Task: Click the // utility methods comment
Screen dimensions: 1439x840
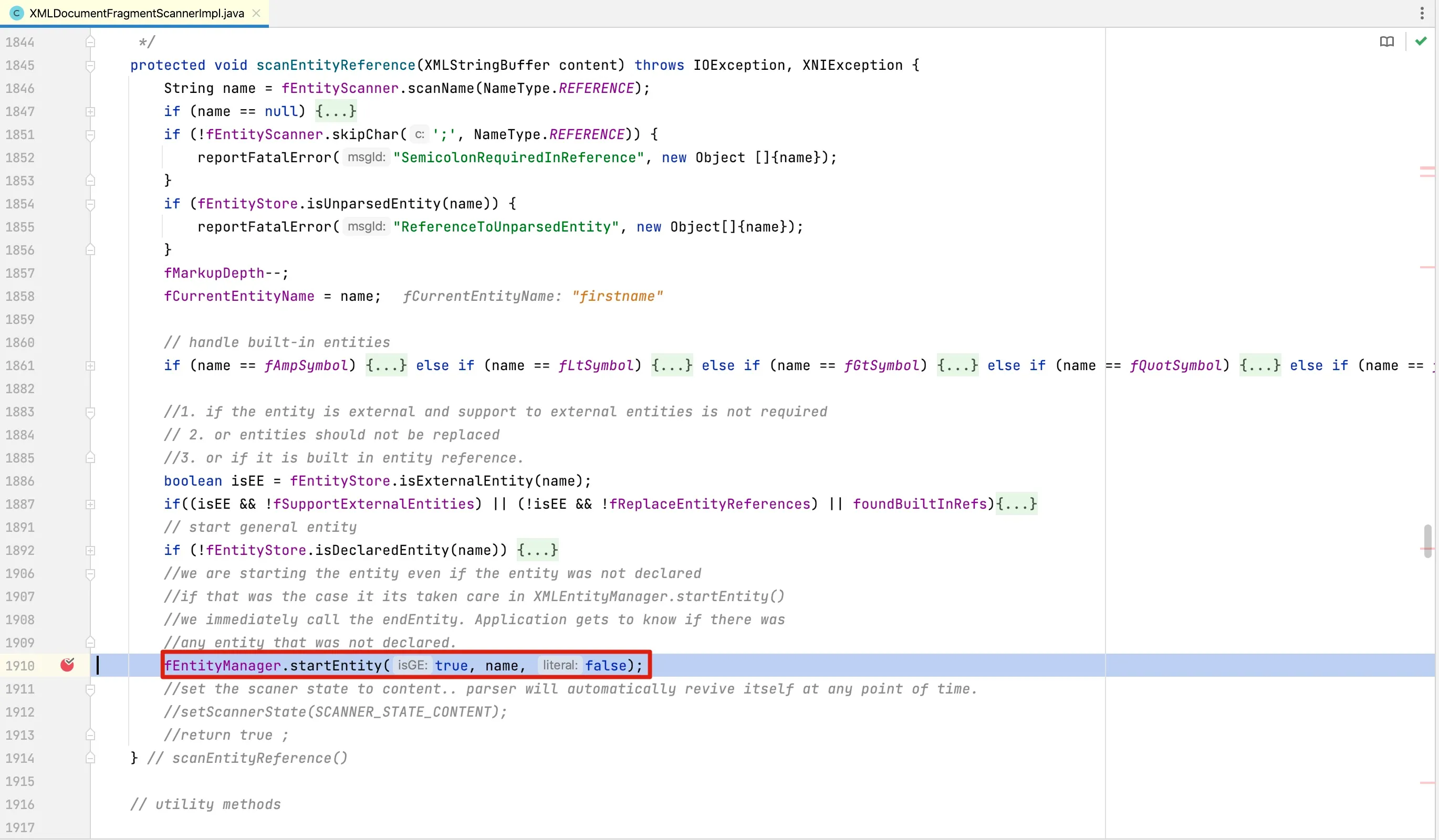Action: pos(205,805)
